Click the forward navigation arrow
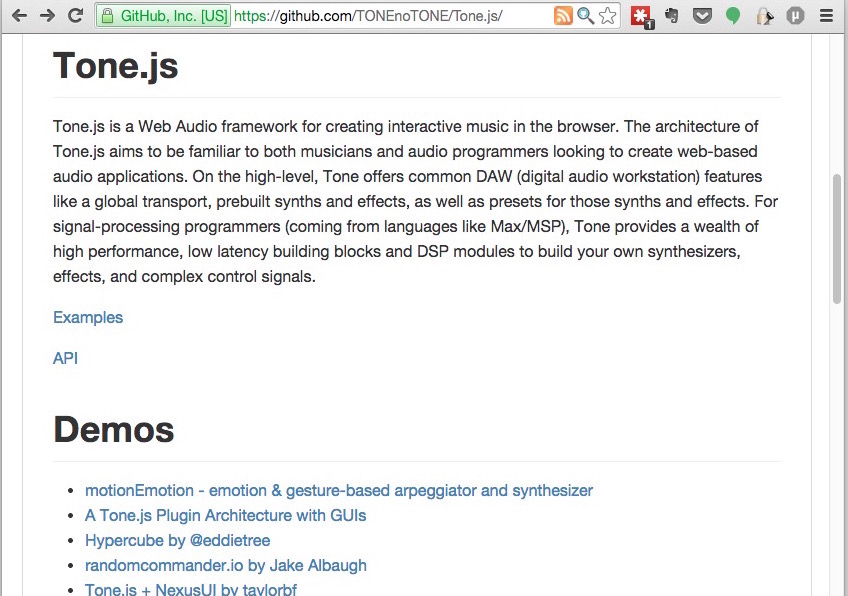Image resolution: width=848 pixels, height=596 pixels. 47,16
